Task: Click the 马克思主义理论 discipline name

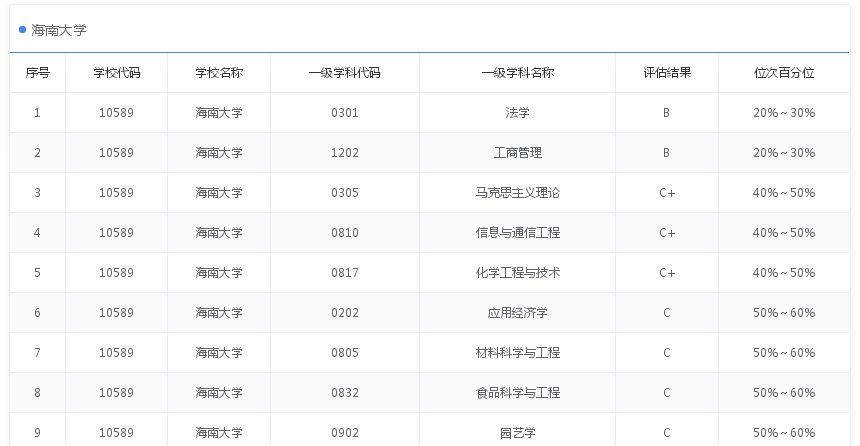Action: click(517, 193)
